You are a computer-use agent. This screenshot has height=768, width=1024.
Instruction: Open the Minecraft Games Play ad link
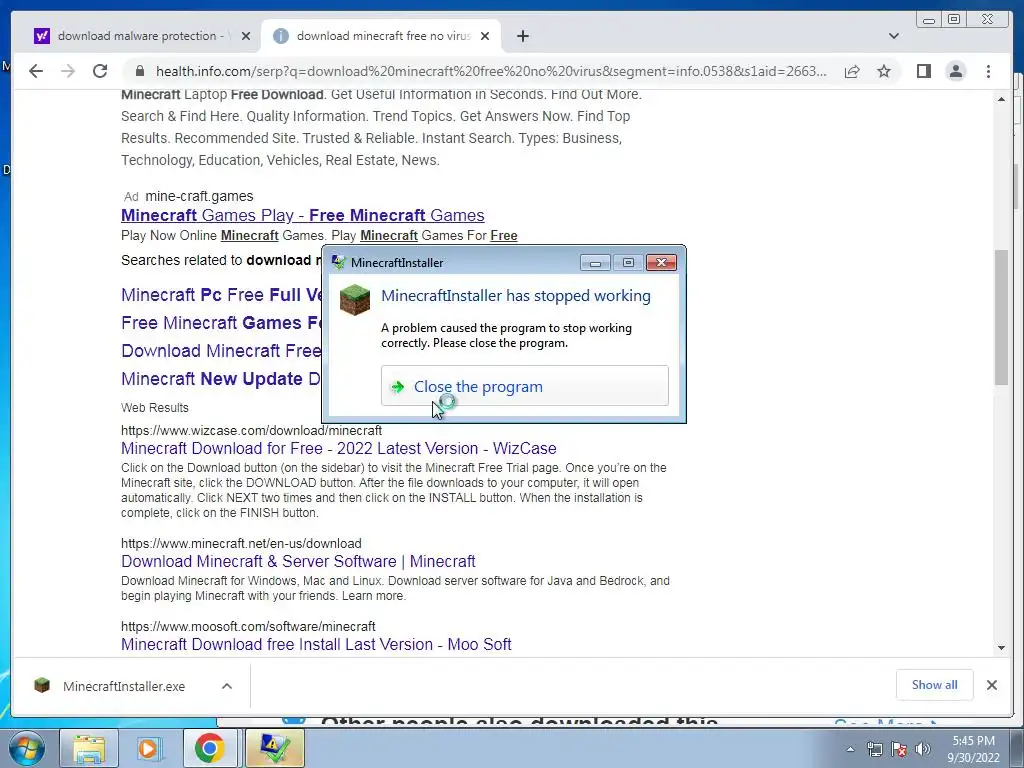(302, 215)
